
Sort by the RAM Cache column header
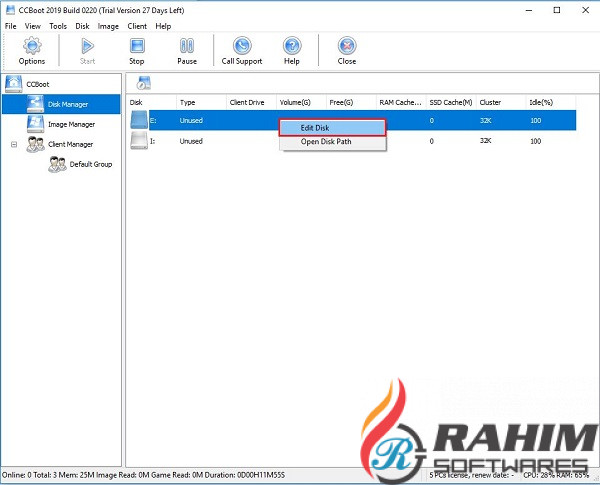[x=401, y=102]
